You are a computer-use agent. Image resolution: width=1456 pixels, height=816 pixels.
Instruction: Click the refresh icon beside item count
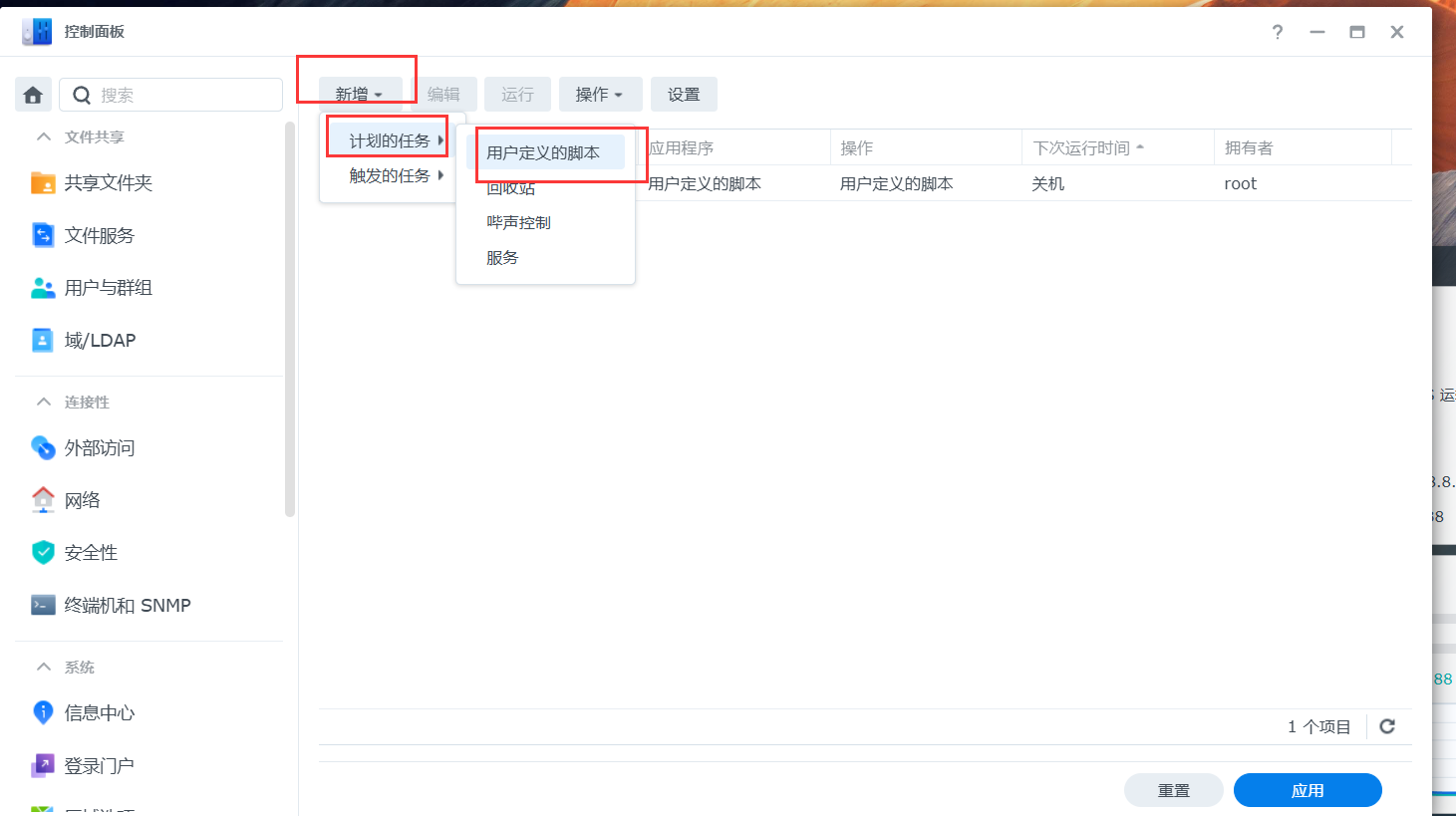pos(1386,726)
